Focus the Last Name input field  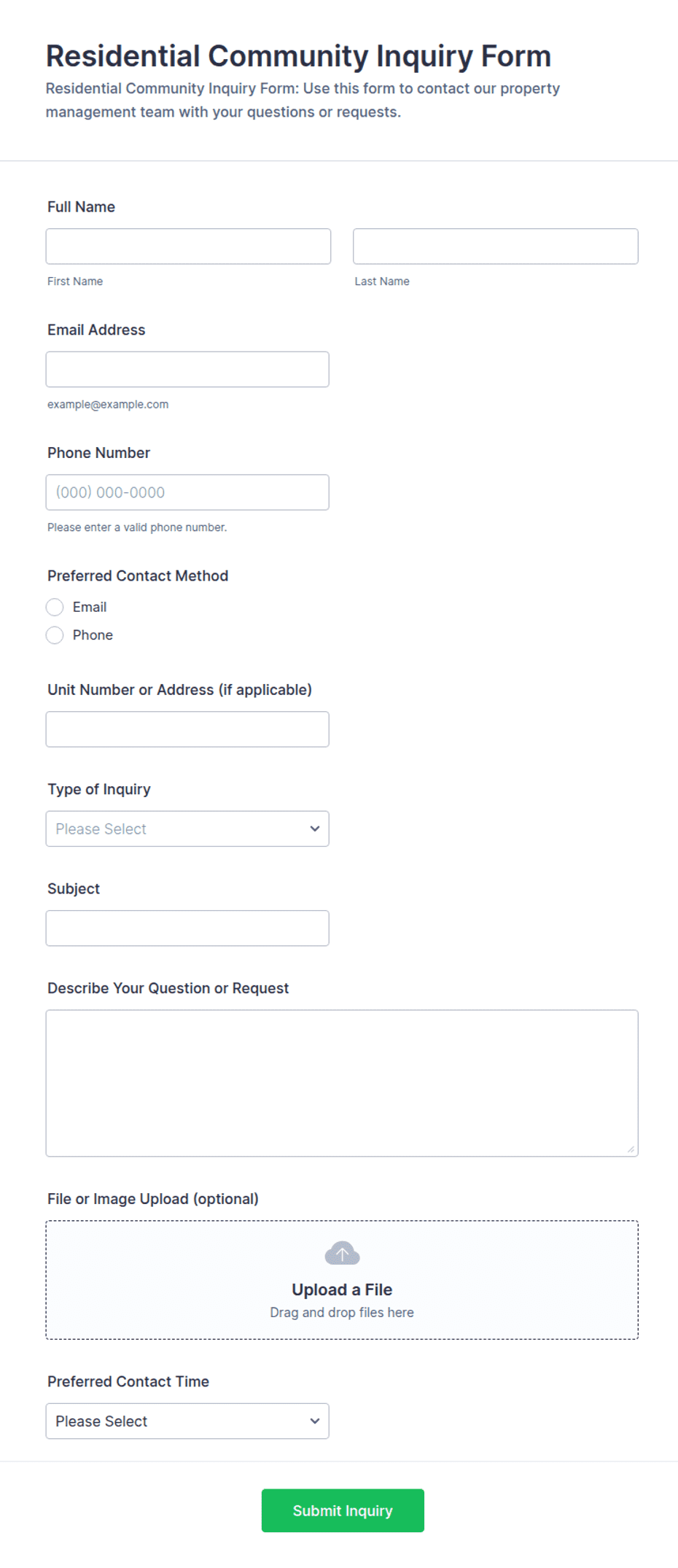point(496,247)
